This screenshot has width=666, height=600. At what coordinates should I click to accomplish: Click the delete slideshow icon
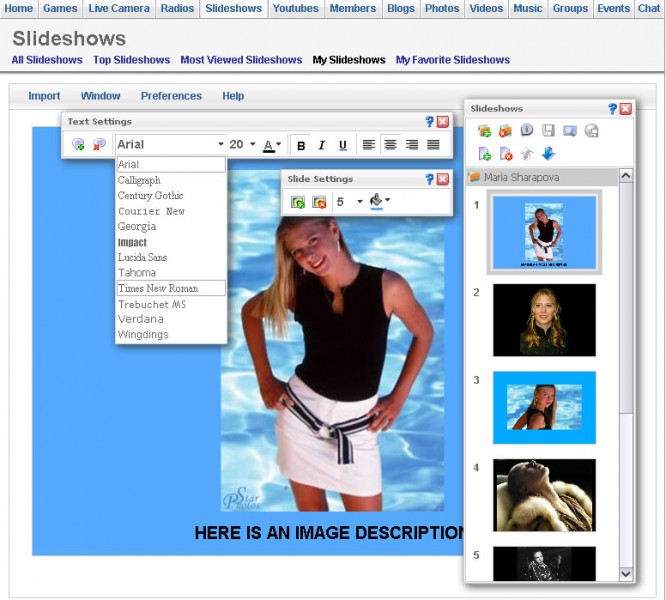tap(505, 131)
